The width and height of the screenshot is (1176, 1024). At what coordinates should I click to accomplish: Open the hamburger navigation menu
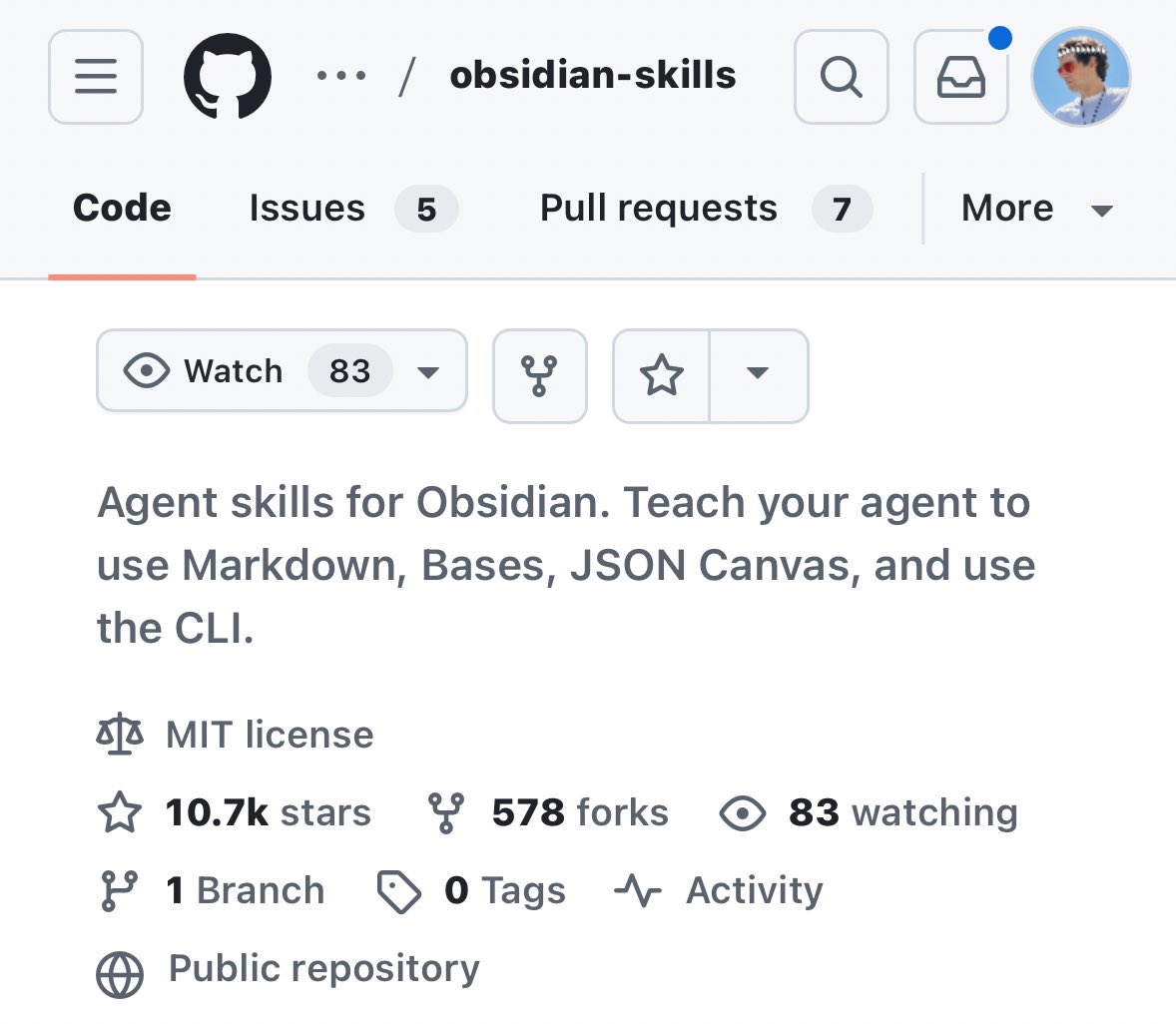click(96, 77)
